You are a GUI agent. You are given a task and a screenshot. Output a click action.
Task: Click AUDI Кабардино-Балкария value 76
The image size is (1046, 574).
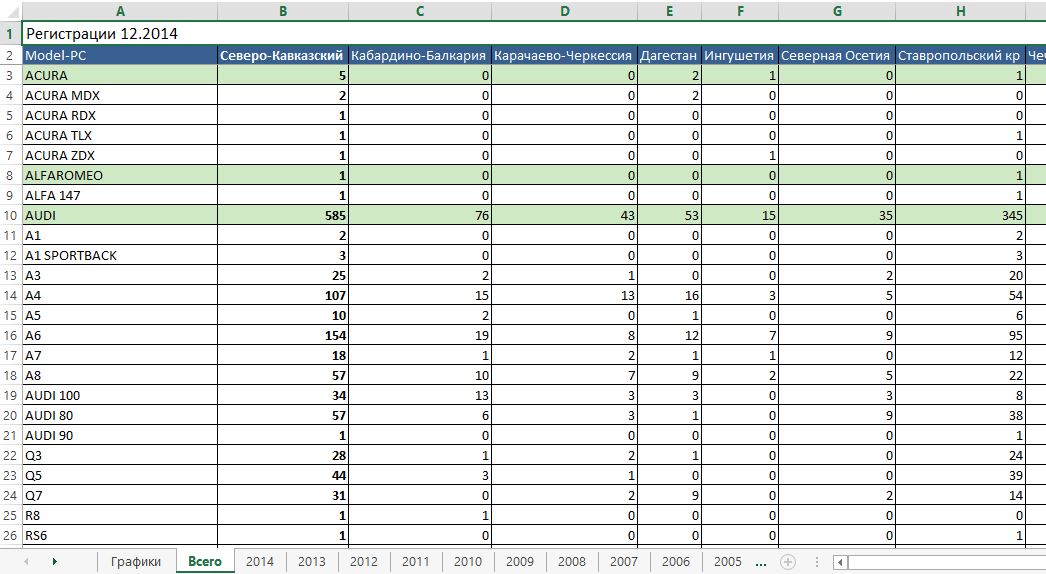pos(420,216)
